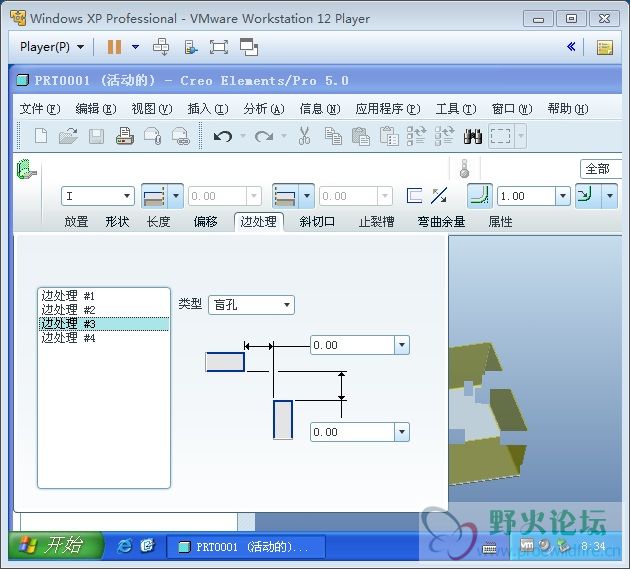
Task: Open the 分析(A) menu
Action: [264, 108]
